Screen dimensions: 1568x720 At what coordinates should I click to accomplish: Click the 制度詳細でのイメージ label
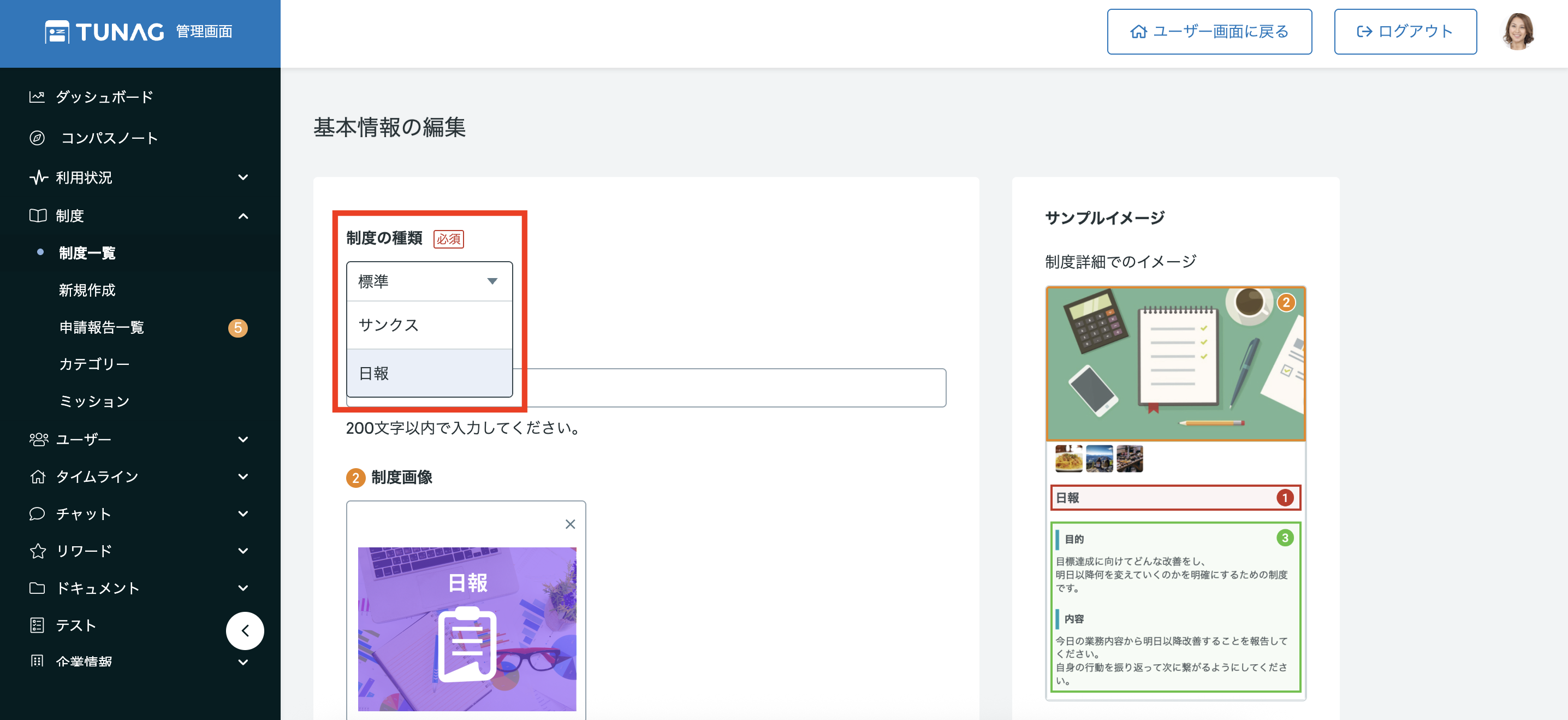(1121, 262)
